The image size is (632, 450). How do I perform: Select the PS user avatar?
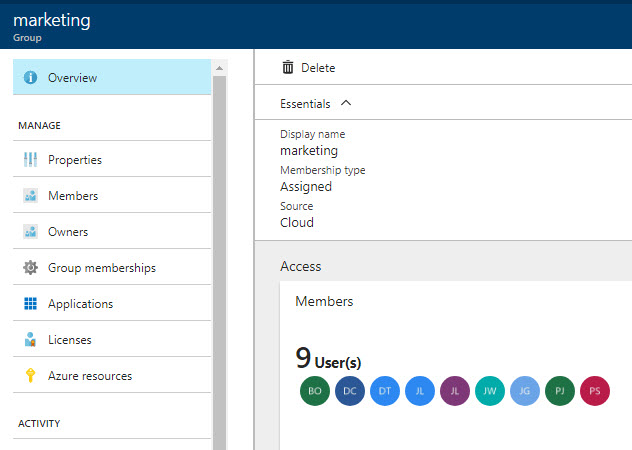click(x=595, y=391)
